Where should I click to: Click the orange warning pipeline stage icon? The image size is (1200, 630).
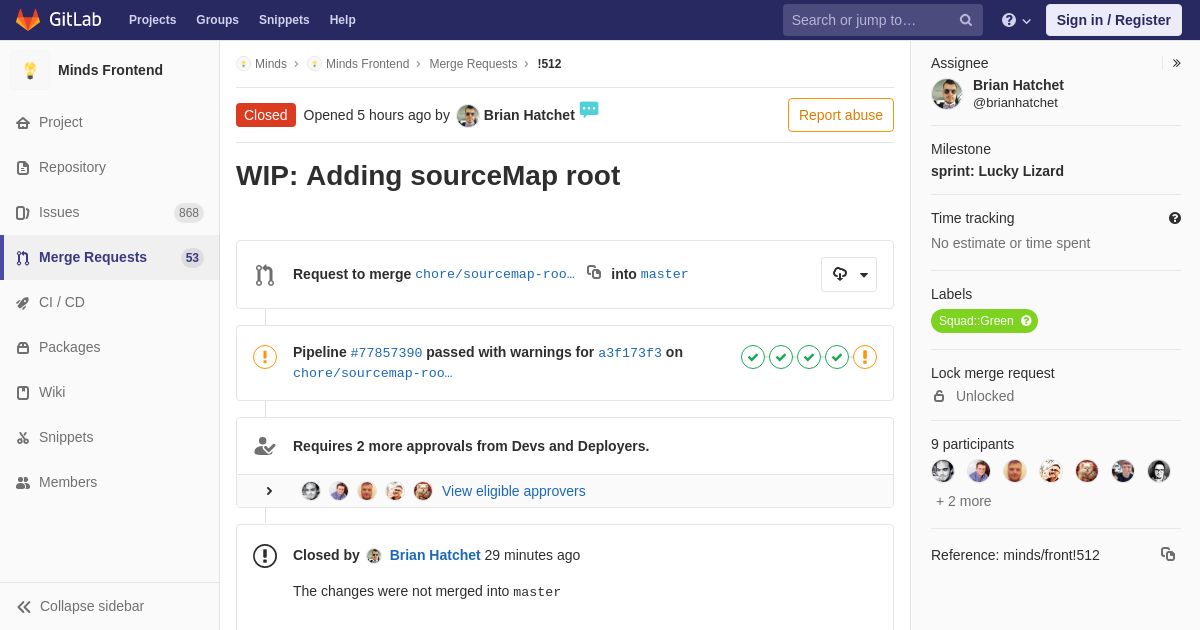click(865, 357)
